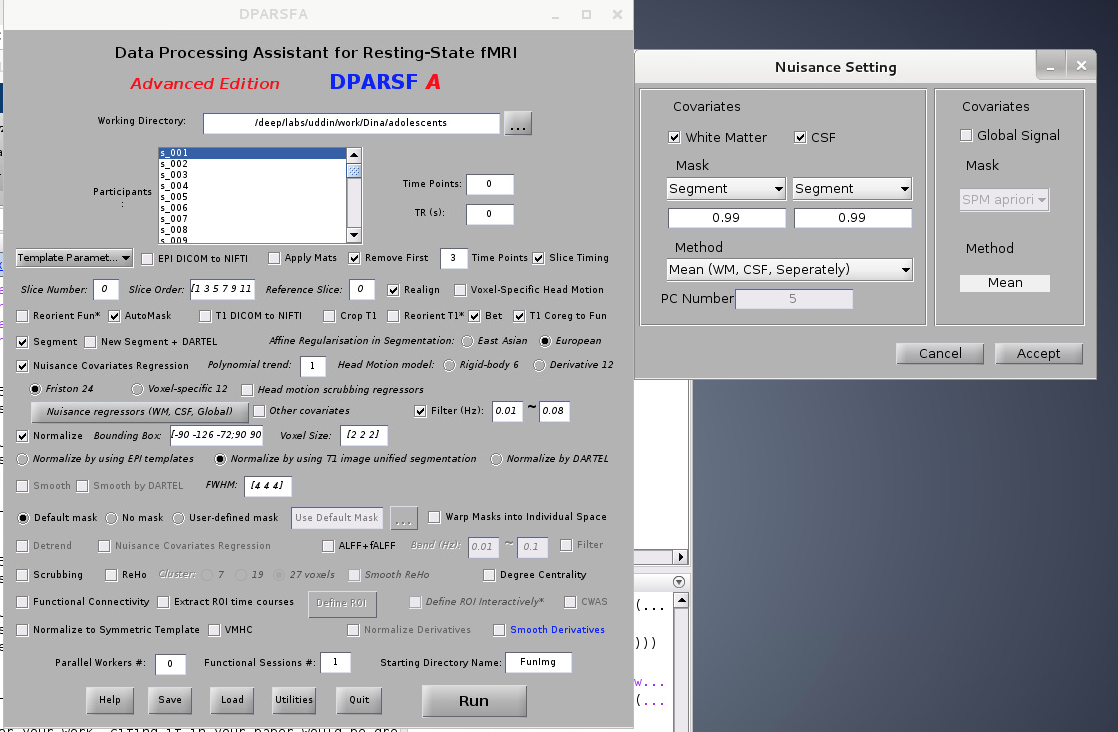This screenshot has width=1118, height=732.
Task: Maximize the DPARSFA window
Action: click(586, 14)
